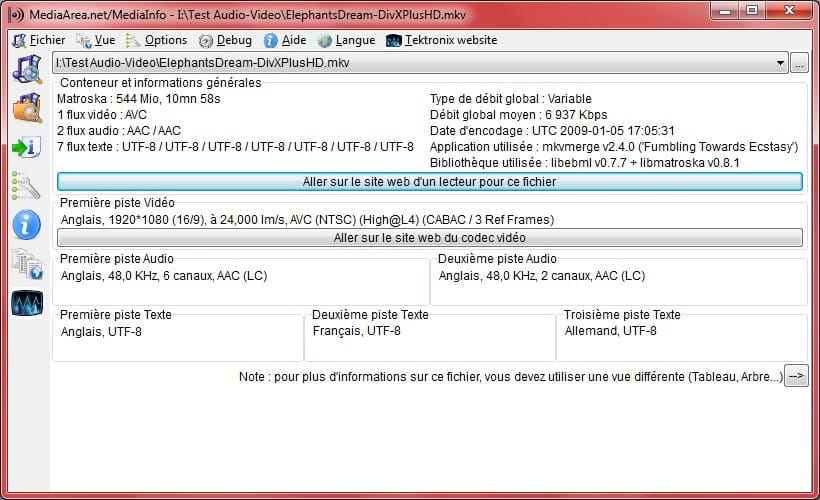The height and width of the screenshot is (500, 820).
Task: Open the Langue menu
Action: 346,40
